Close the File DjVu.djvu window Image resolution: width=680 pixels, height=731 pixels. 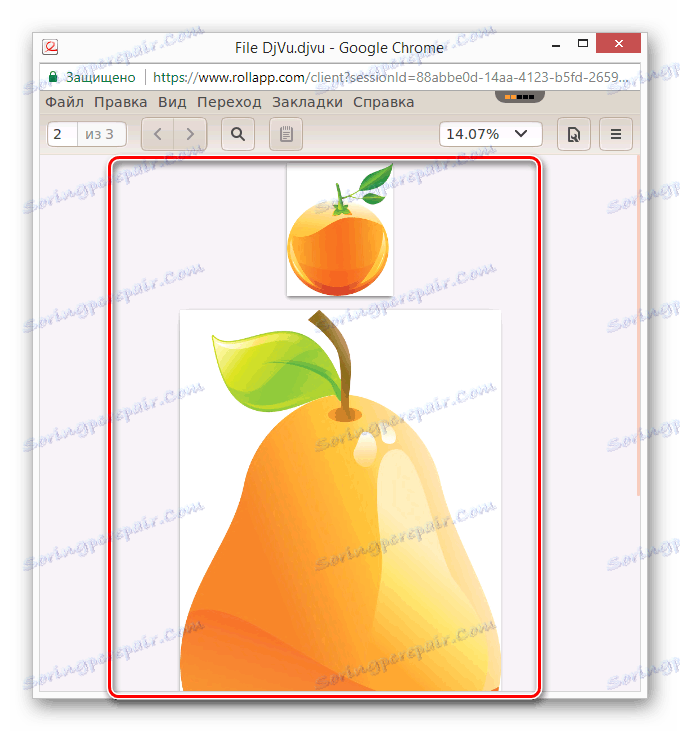[x=618, y=43]
